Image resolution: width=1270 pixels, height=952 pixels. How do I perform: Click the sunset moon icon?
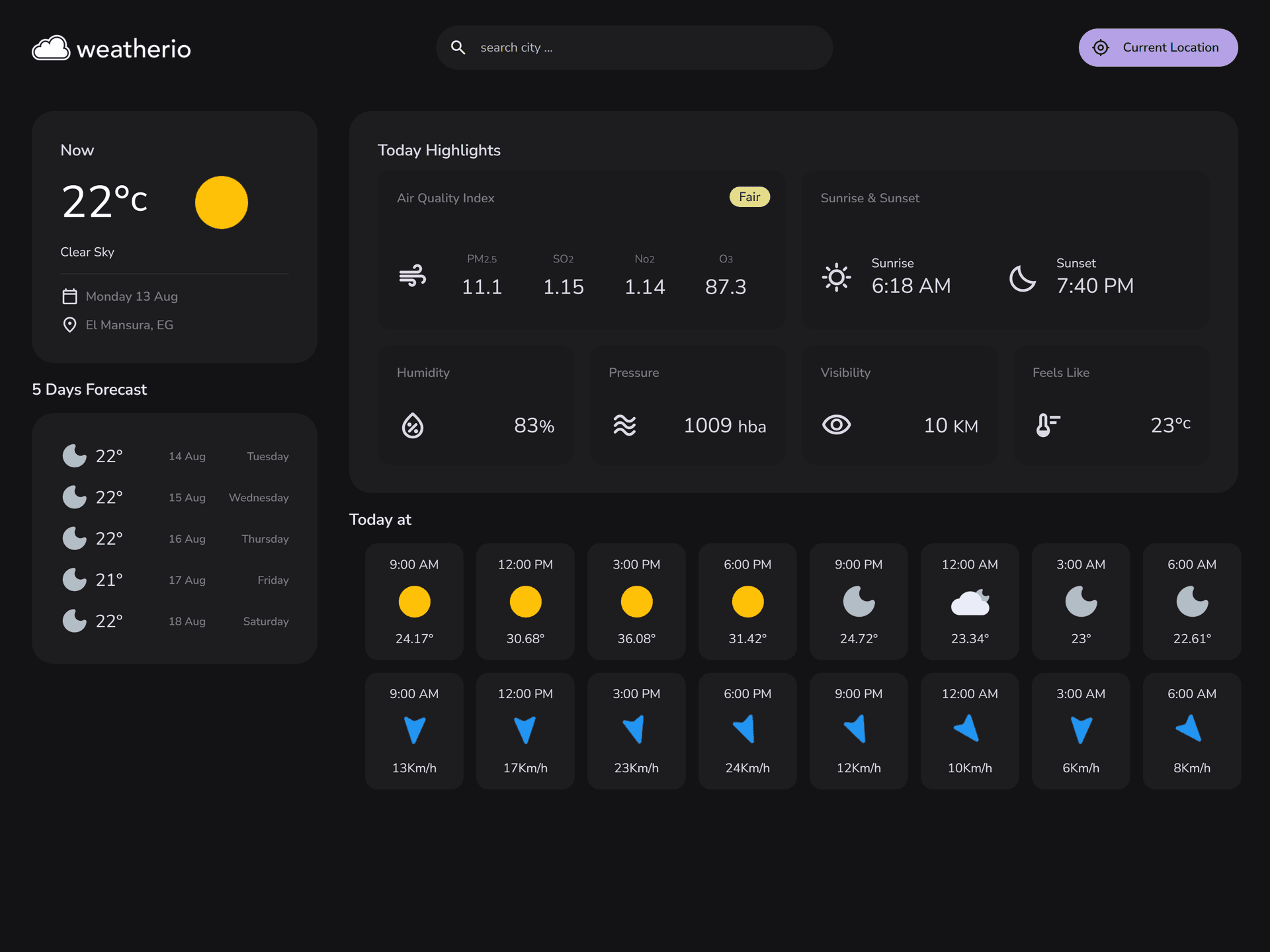(1023, 278)
